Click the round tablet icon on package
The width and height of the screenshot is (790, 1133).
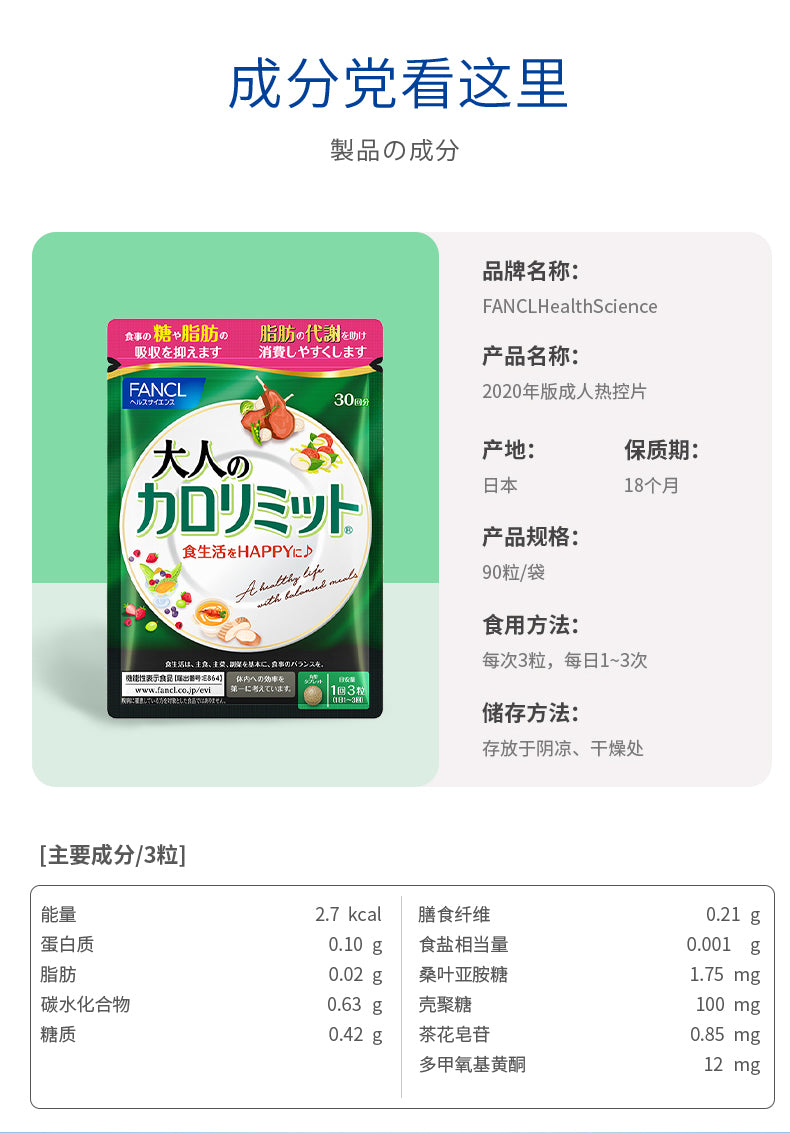pos(312,695)
